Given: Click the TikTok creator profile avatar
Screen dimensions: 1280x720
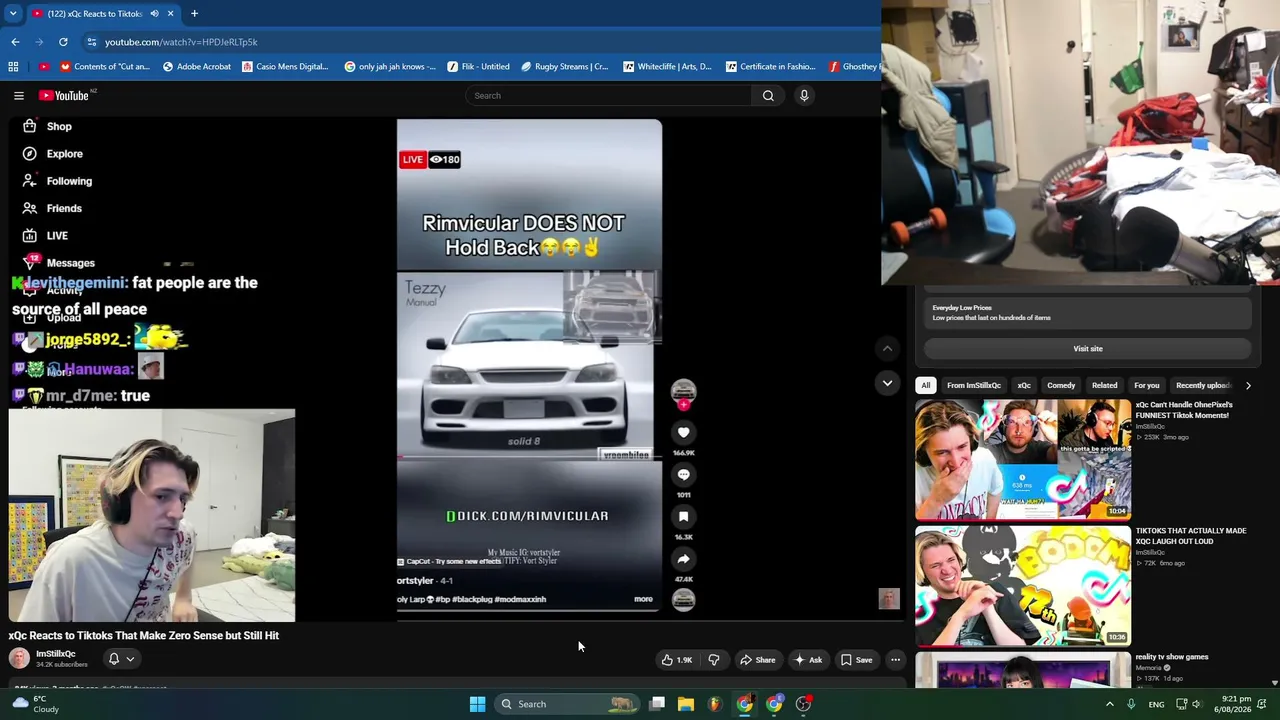Looking at the screenshot, I should 684,391.
